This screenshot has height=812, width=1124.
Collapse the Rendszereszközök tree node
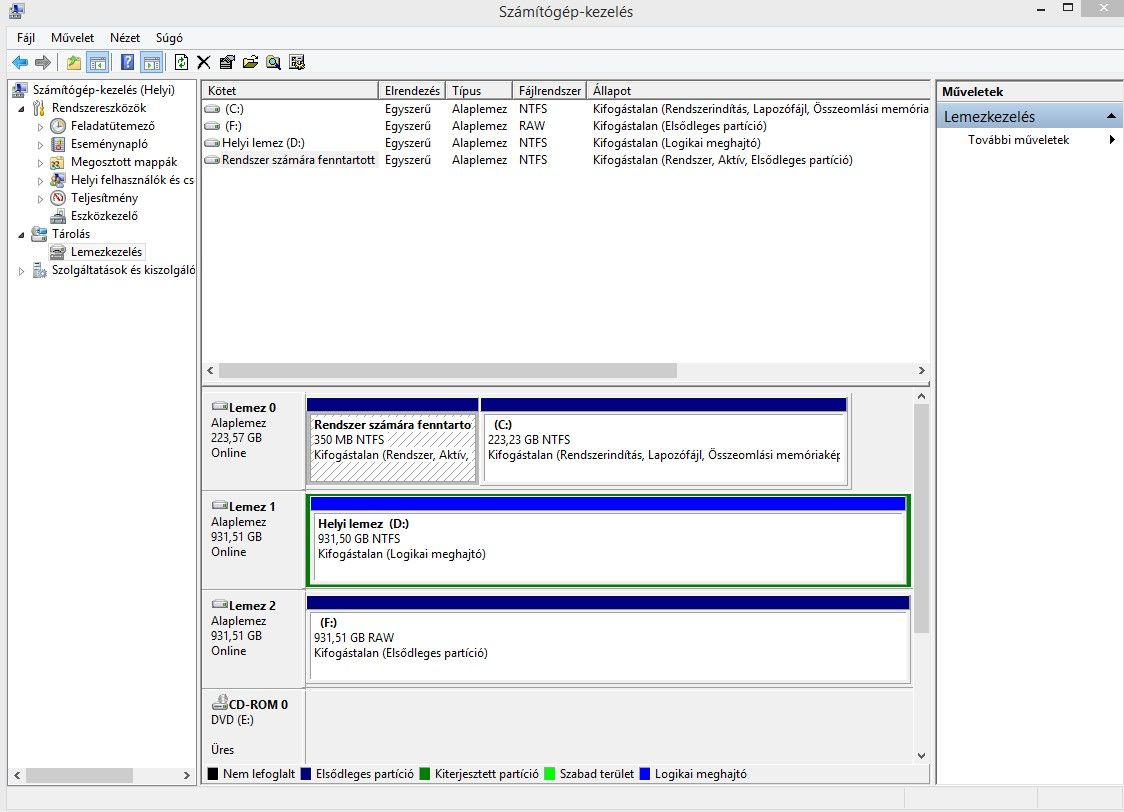click(22, 109)
